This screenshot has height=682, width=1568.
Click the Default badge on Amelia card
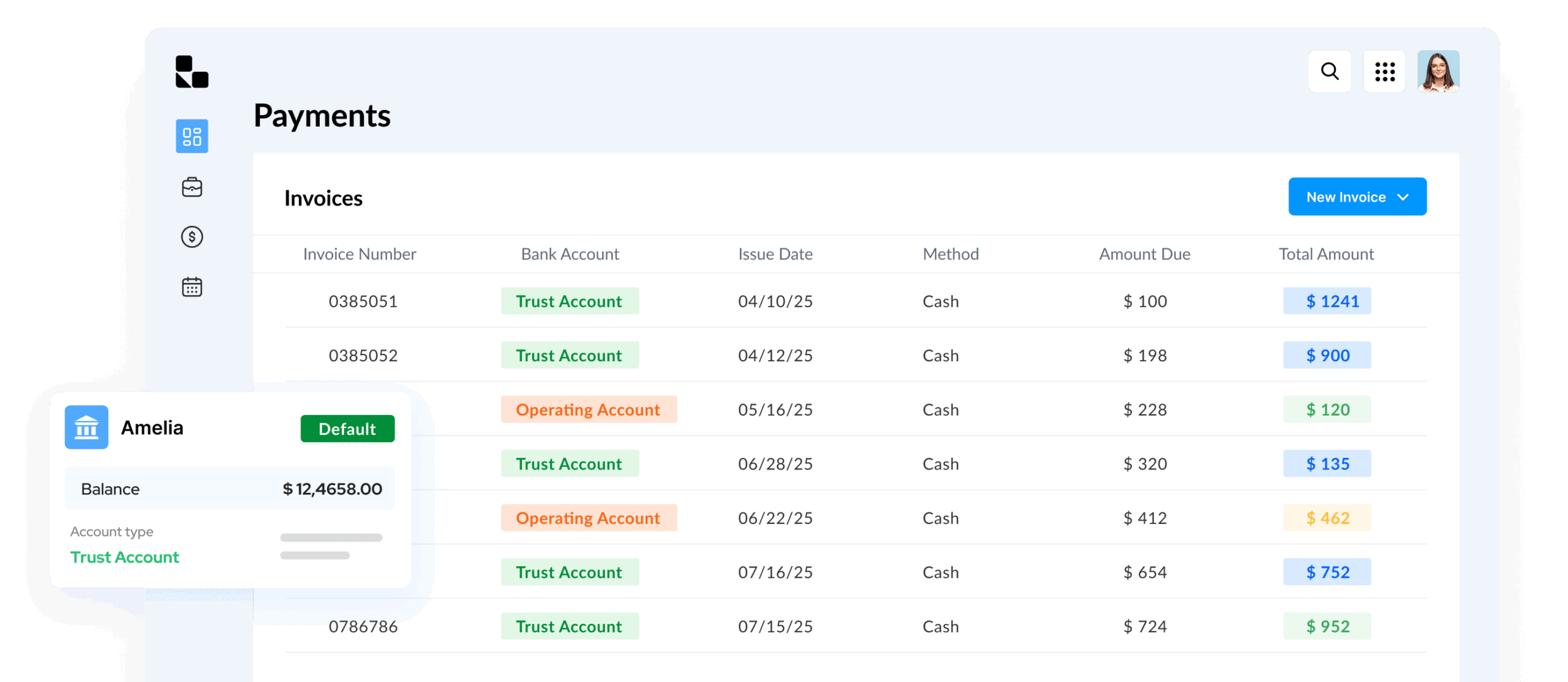347,429
